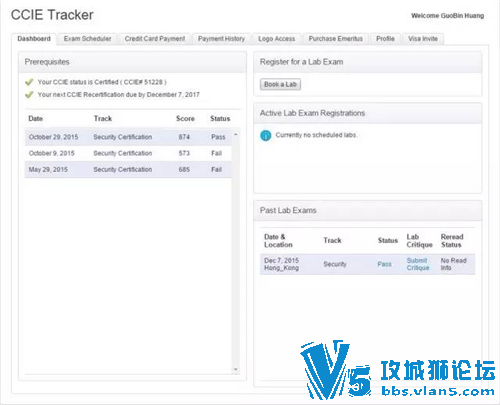The height and width of the screenshot is (405, 500).
Task: Click scroll down arrow in Prerequisites table
Action: point(236,369)
